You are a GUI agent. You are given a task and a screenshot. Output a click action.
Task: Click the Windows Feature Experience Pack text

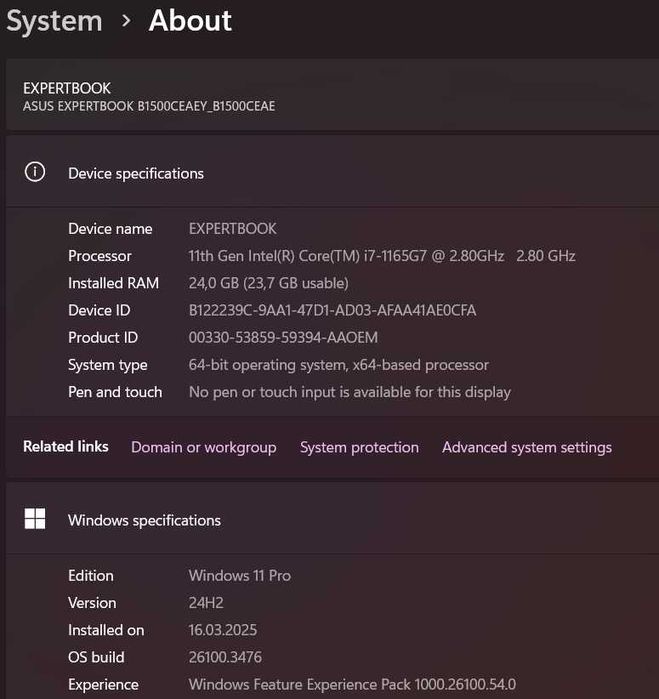tap(352, 684)
